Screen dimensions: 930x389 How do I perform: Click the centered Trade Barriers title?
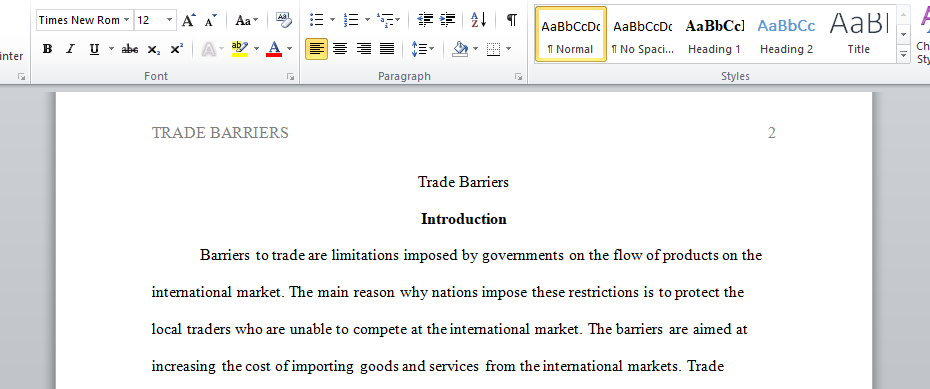point(463,182)
